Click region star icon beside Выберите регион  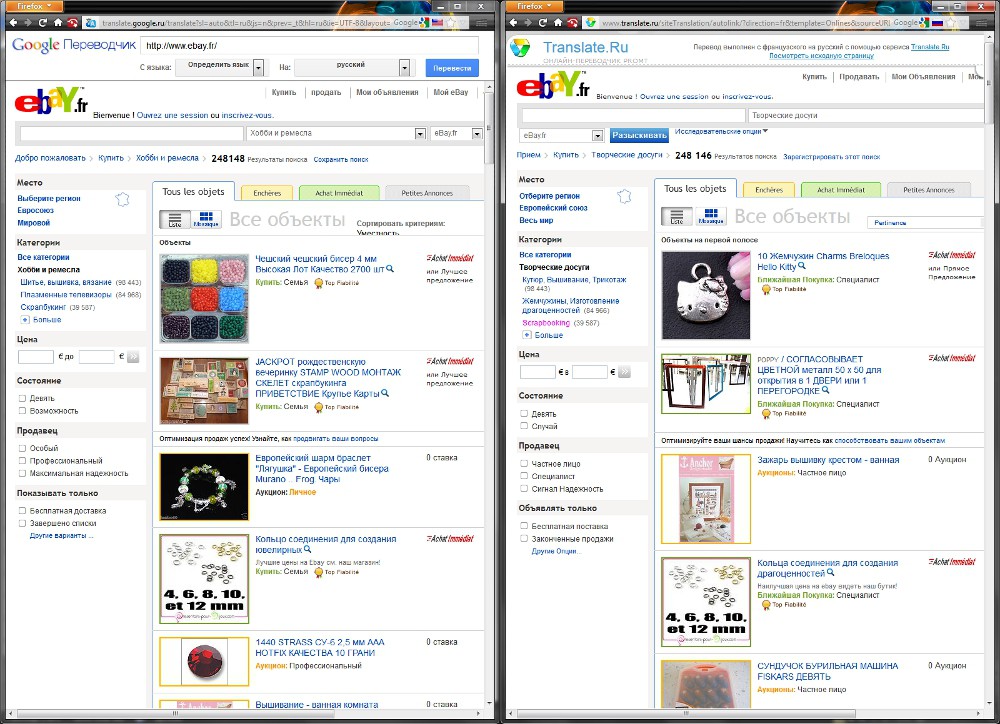click(x=122, y=199)
